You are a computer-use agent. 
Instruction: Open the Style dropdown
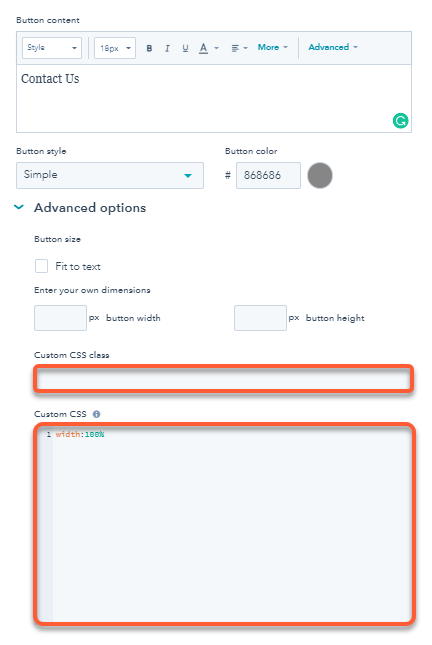[x=52, y=48]
